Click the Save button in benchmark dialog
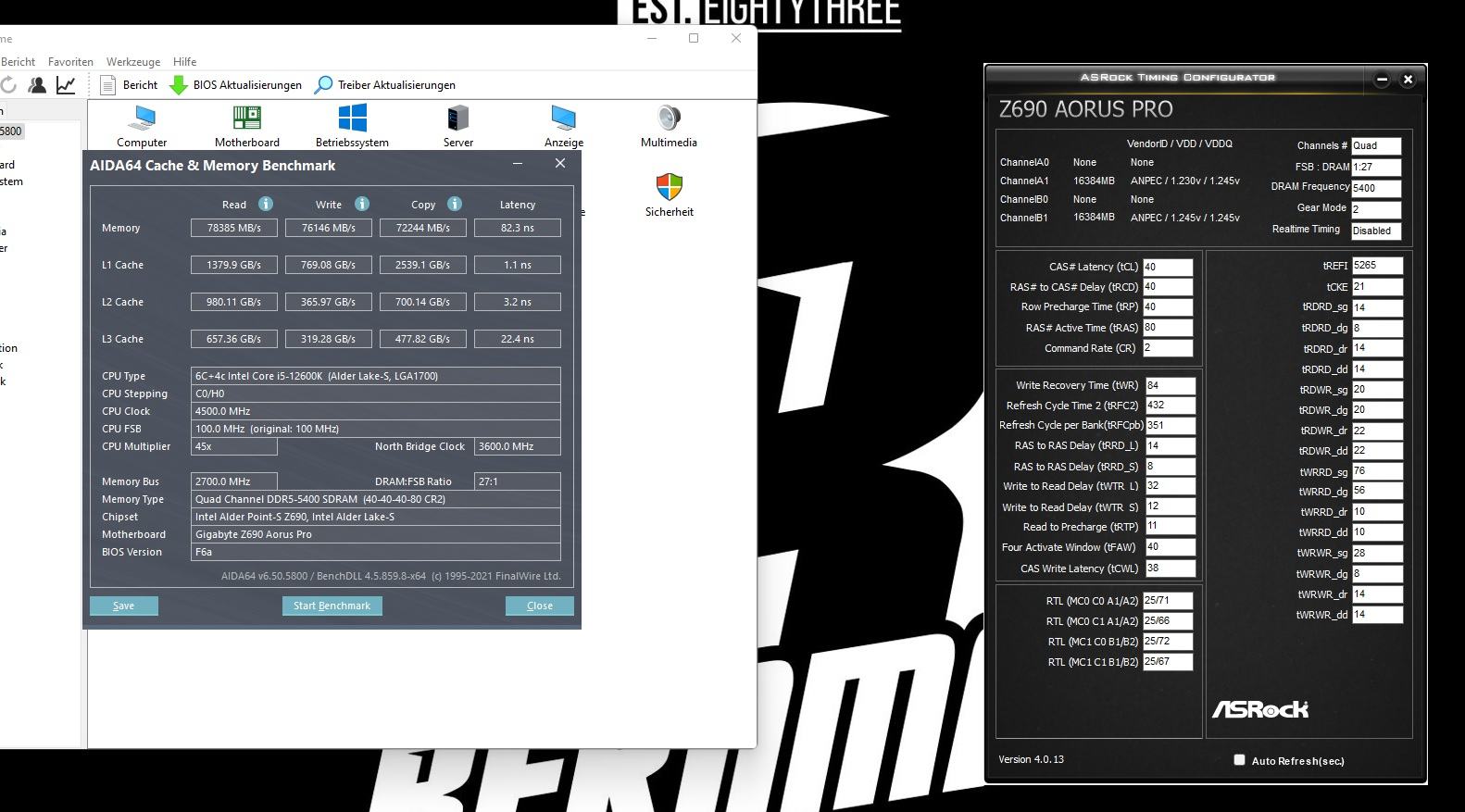The image size is (1465, 812). point(124,606)
